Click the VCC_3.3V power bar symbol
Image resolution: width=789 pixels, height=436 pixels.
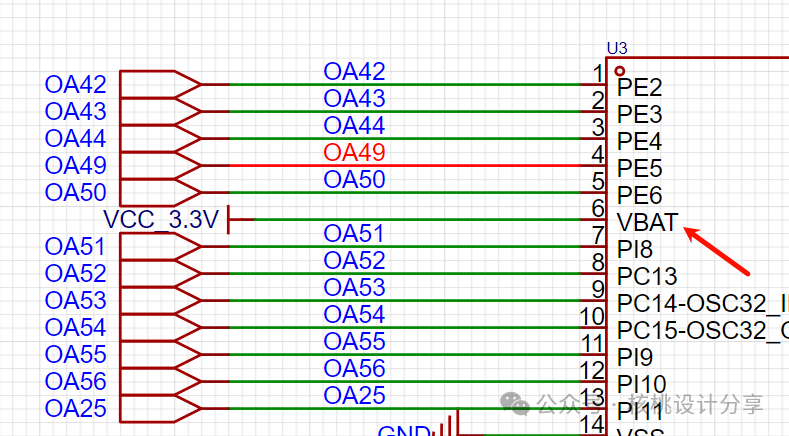[x=230, y=219]
